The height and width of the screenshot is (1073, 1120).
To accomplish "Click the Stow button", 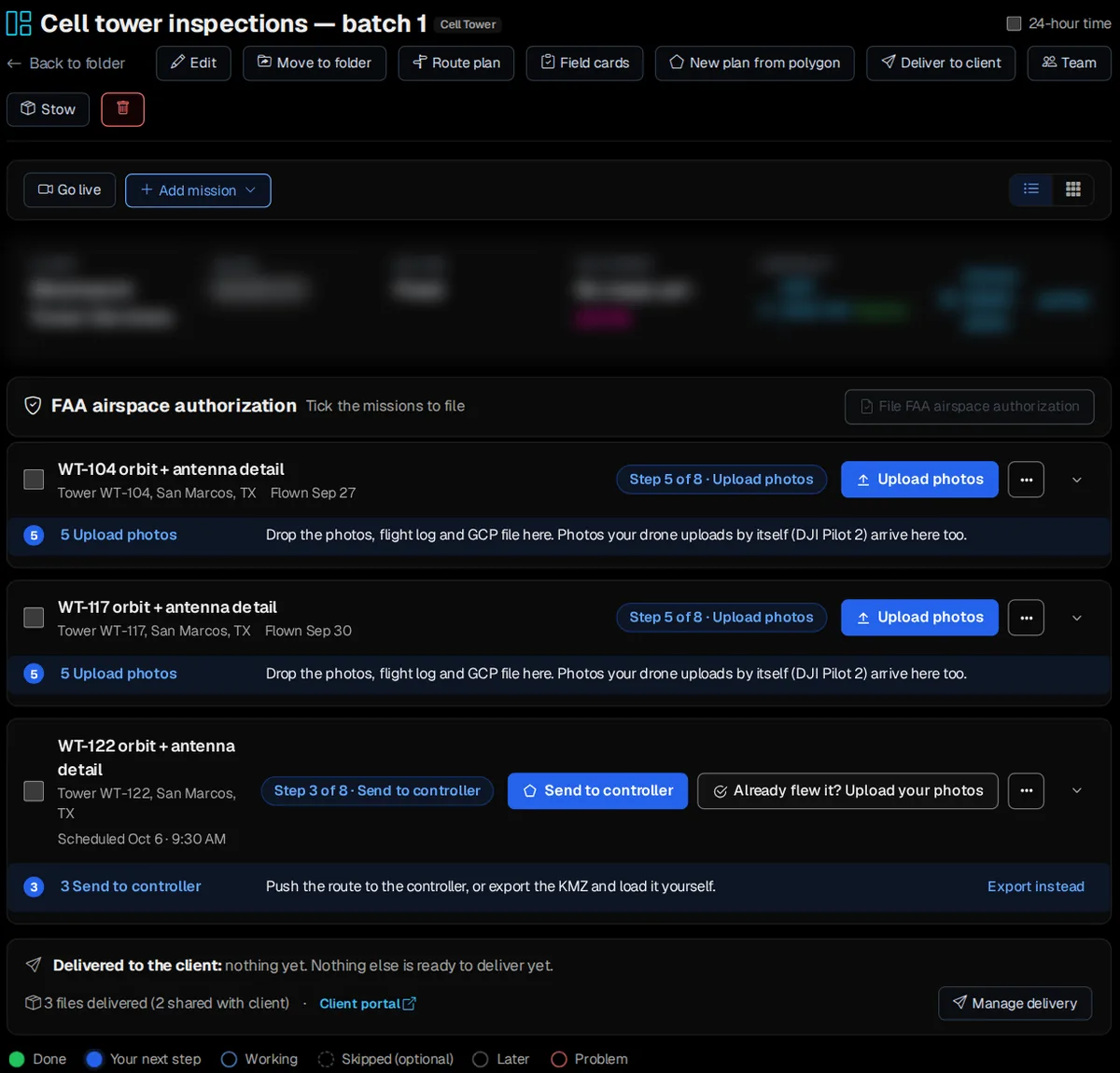I will [x=49, y=109].
